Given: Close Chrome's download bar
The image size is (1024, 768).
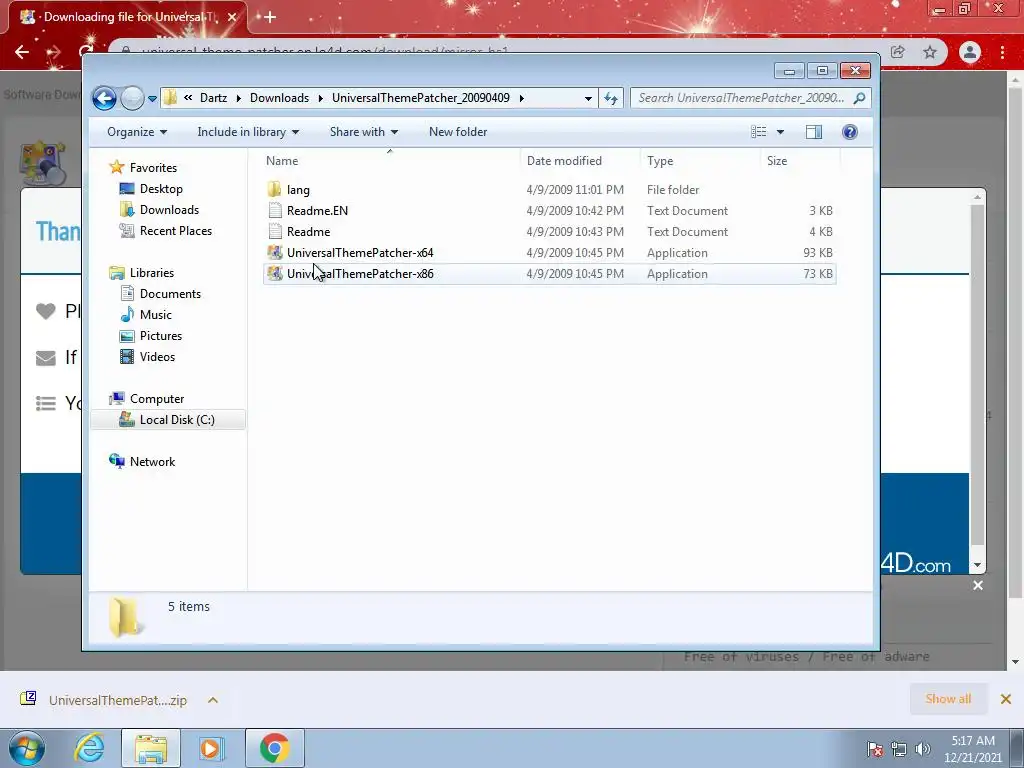Looking at the screenshot, I should tap(1006, 699).
